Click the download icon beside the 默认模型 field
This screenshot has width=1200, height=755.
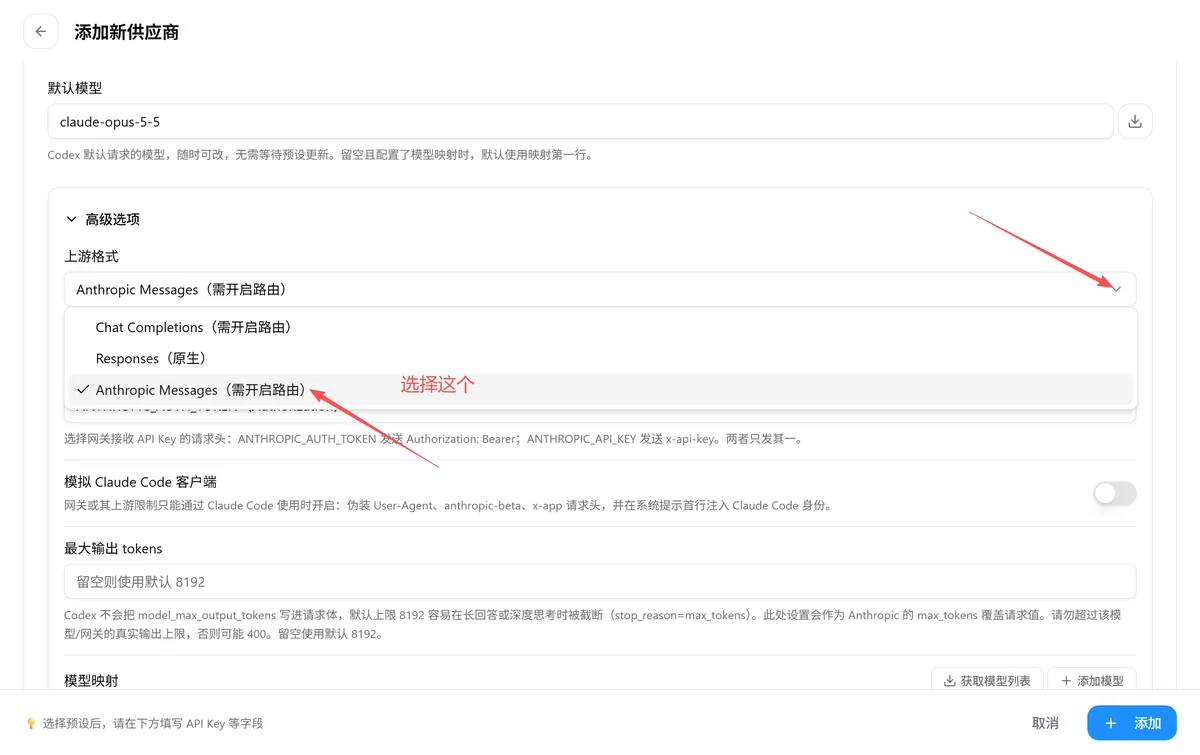tap(1135, 122)
